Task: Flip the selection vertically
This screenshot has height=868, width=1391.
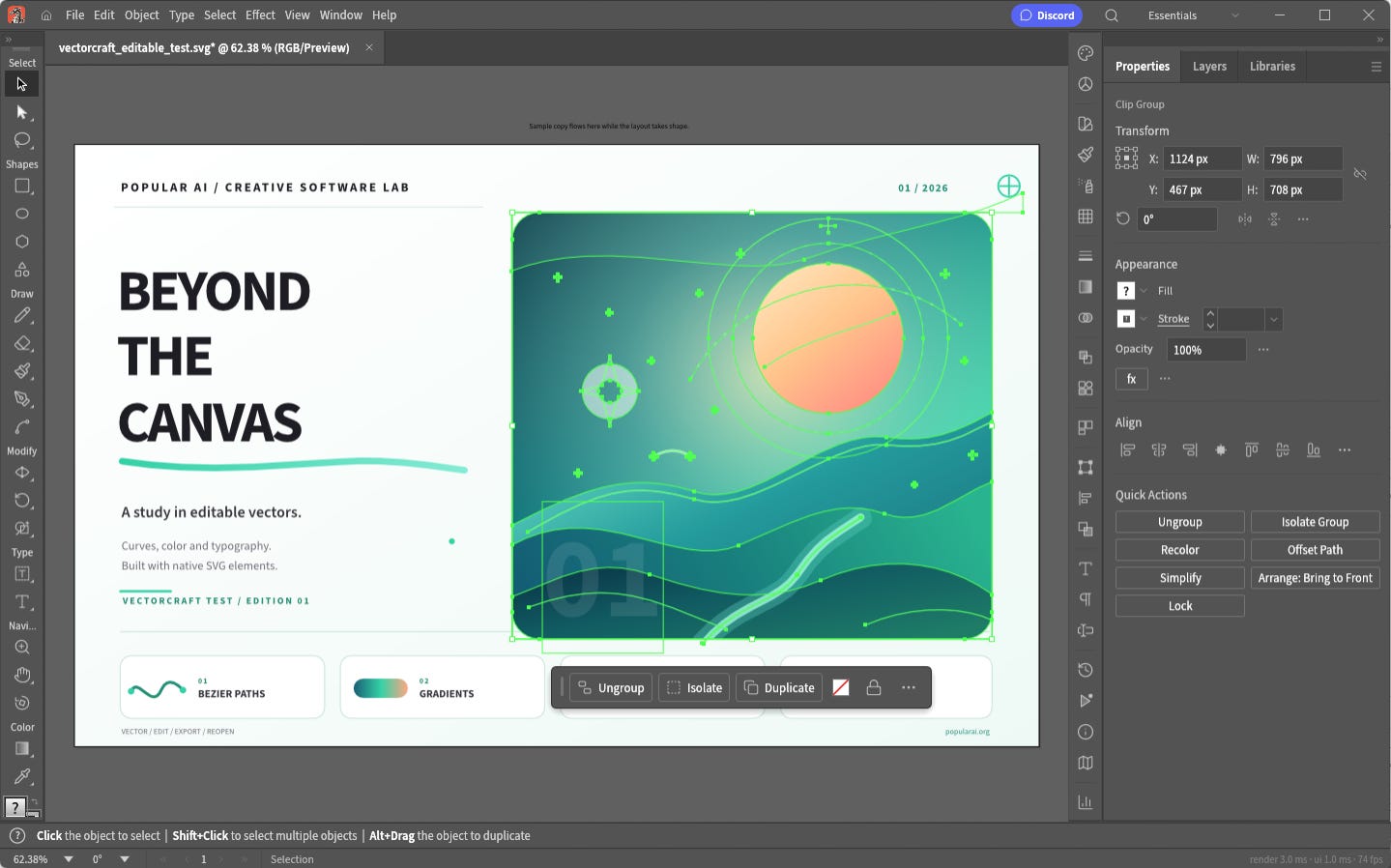Action: [1274, 219]
